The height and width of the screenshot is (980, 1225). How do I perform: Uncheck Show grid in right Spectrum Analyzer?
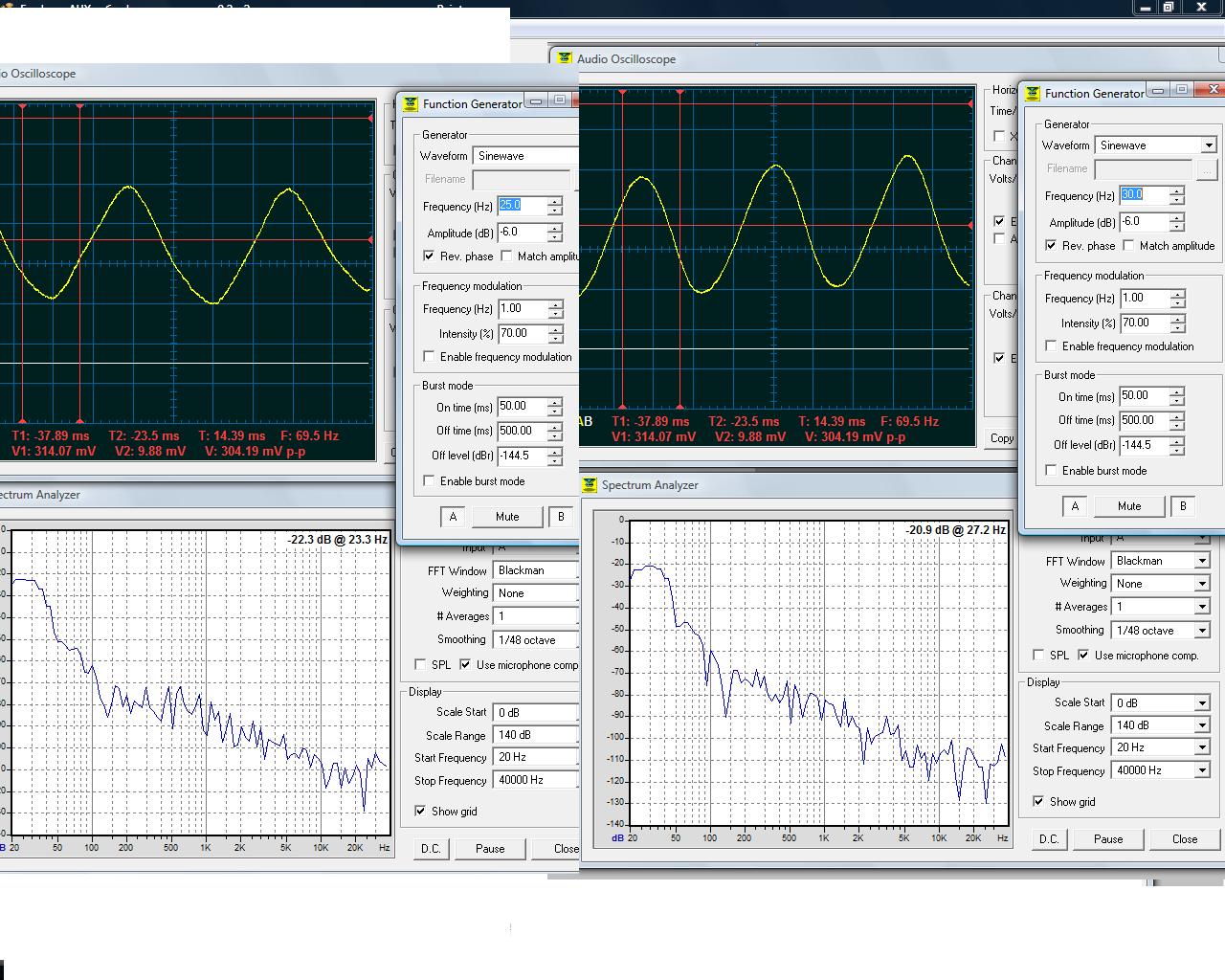pos(1038,802)
